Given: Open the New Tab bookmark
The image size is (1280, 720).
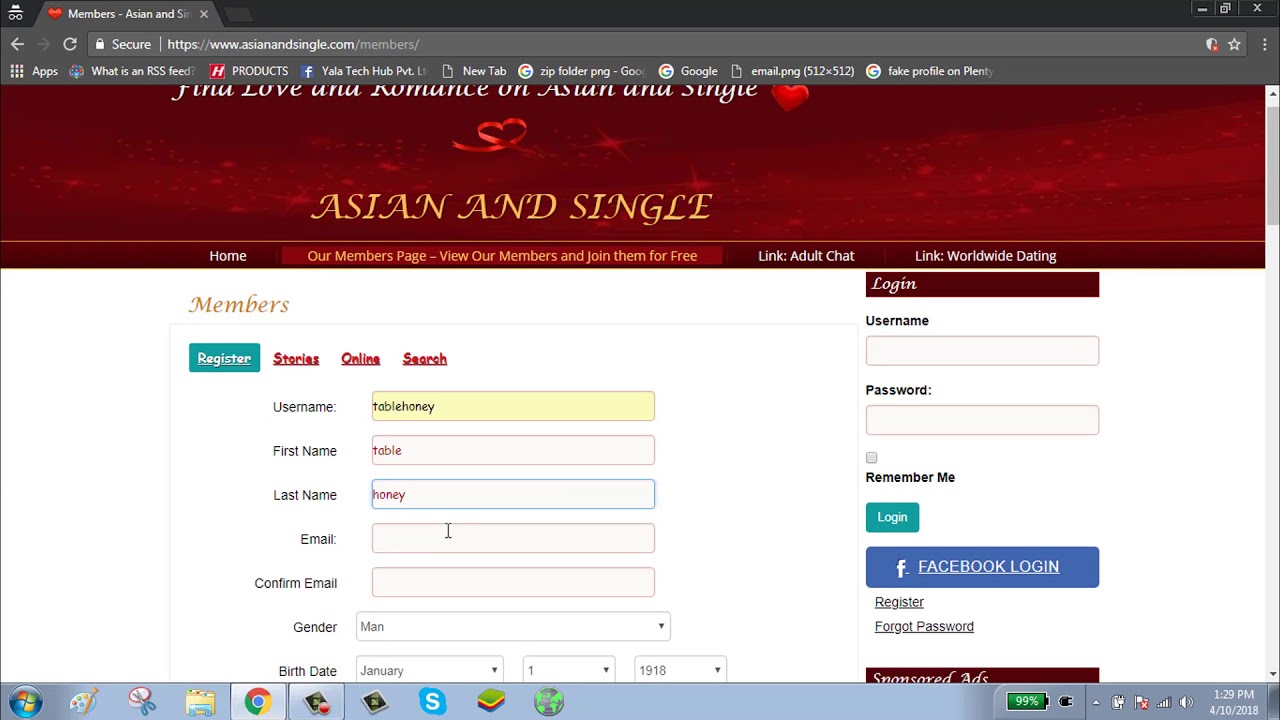Looking at the screenshot, I should point(474,71).
